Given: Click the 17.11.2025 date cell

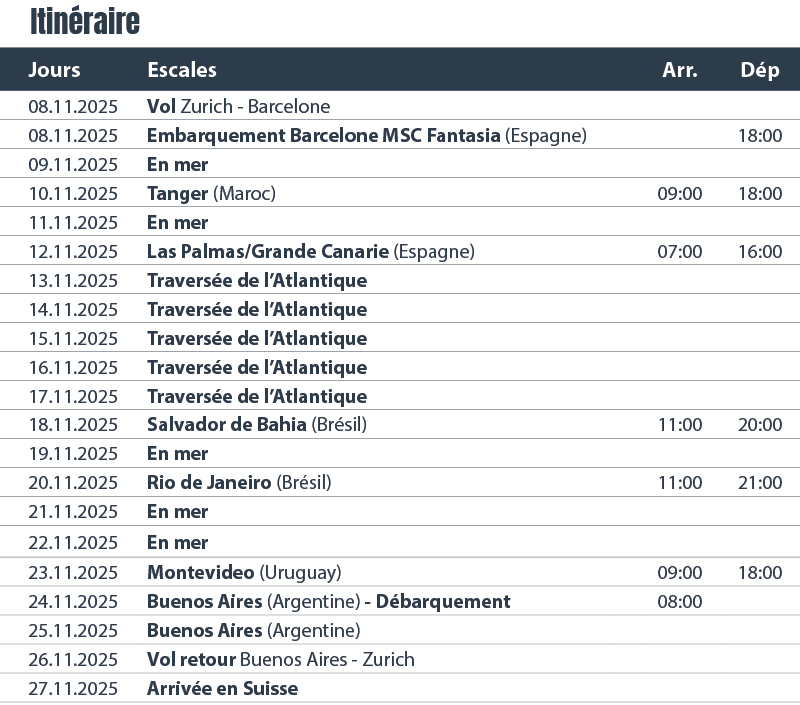Looking at the screenshot, I should [x=72, y=396].
